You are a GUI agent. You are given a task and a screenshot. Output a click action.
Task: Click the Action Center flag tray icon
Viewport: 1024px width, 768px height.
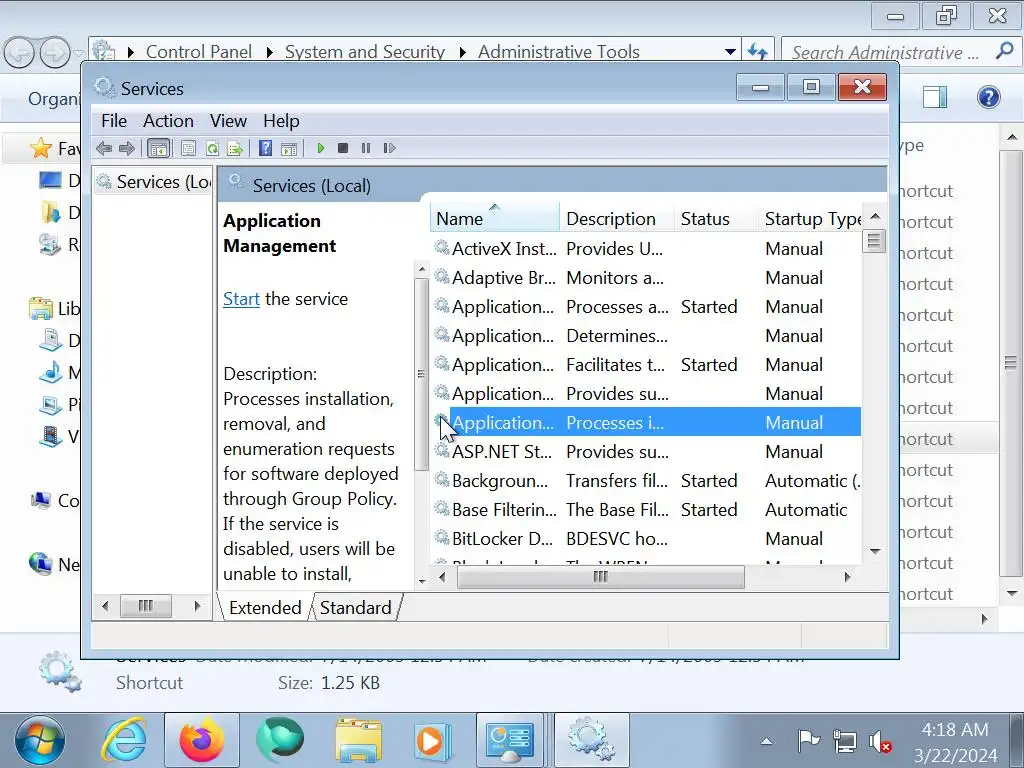click(x=808, y=741)
